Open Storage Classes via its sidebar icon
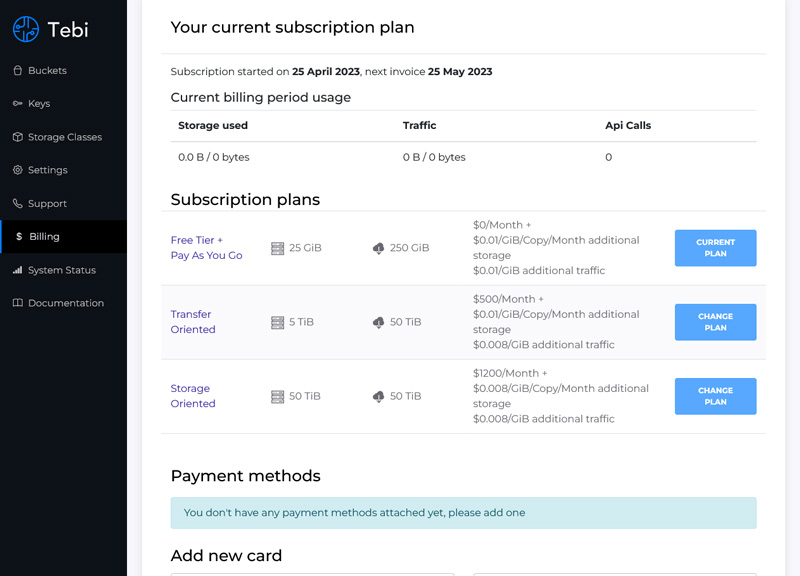 point(18,137)
